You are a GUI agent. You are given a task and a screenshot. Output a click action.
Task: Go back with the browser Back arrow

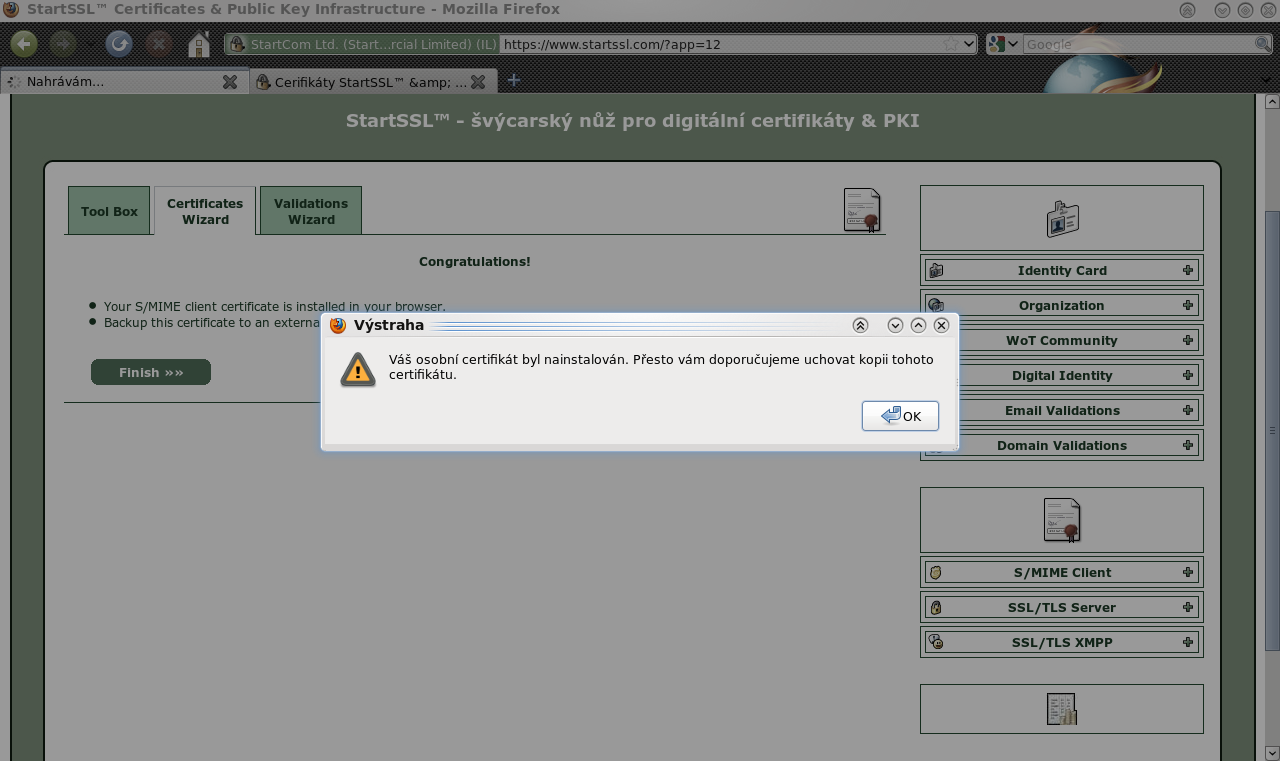(x=24, y=44)
